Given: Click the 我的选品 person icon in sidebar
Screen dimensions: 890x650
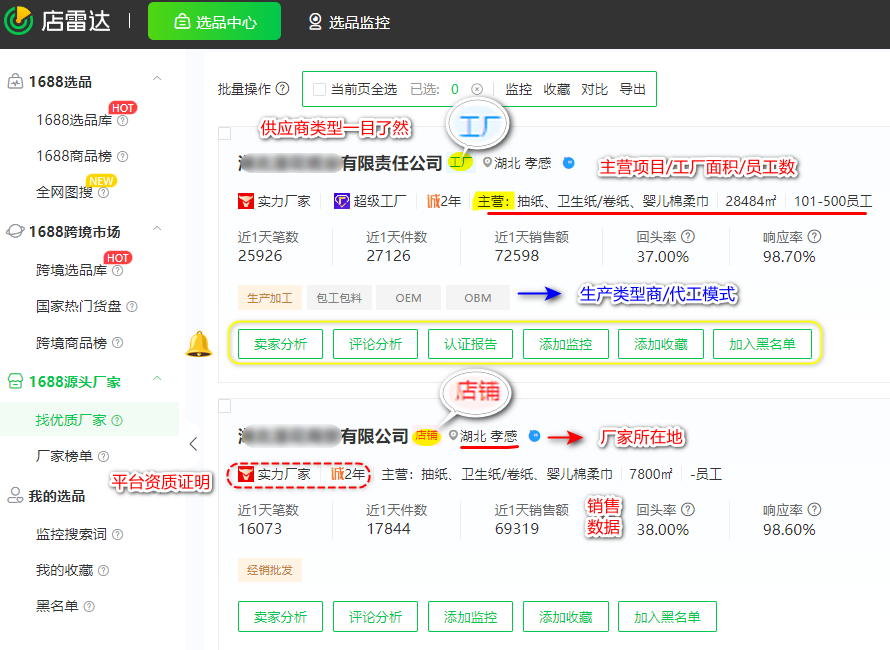Looking at the screenshot, I should coord(14,495).
